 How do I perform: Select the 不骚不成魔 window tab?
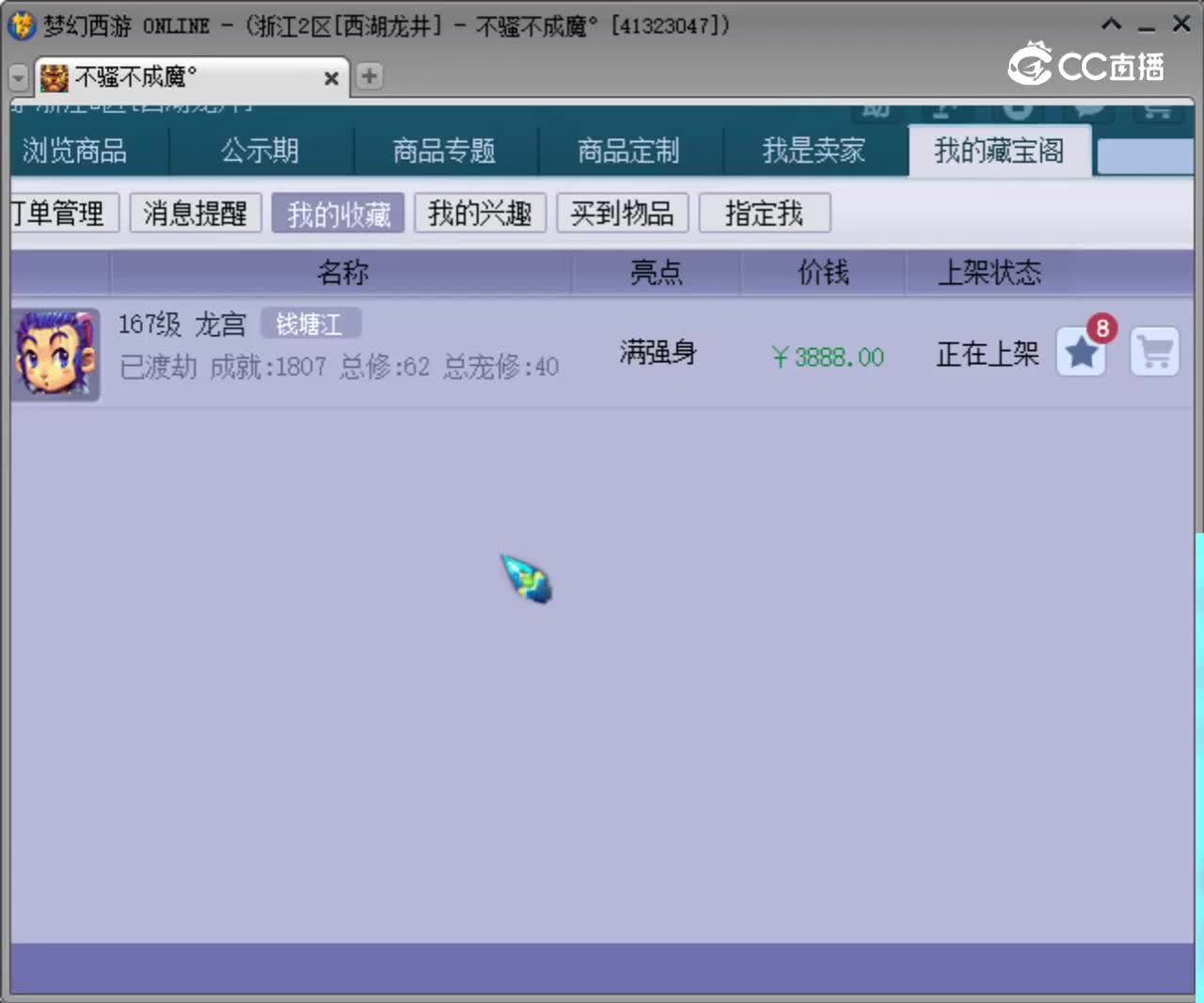tap(192, 77)
